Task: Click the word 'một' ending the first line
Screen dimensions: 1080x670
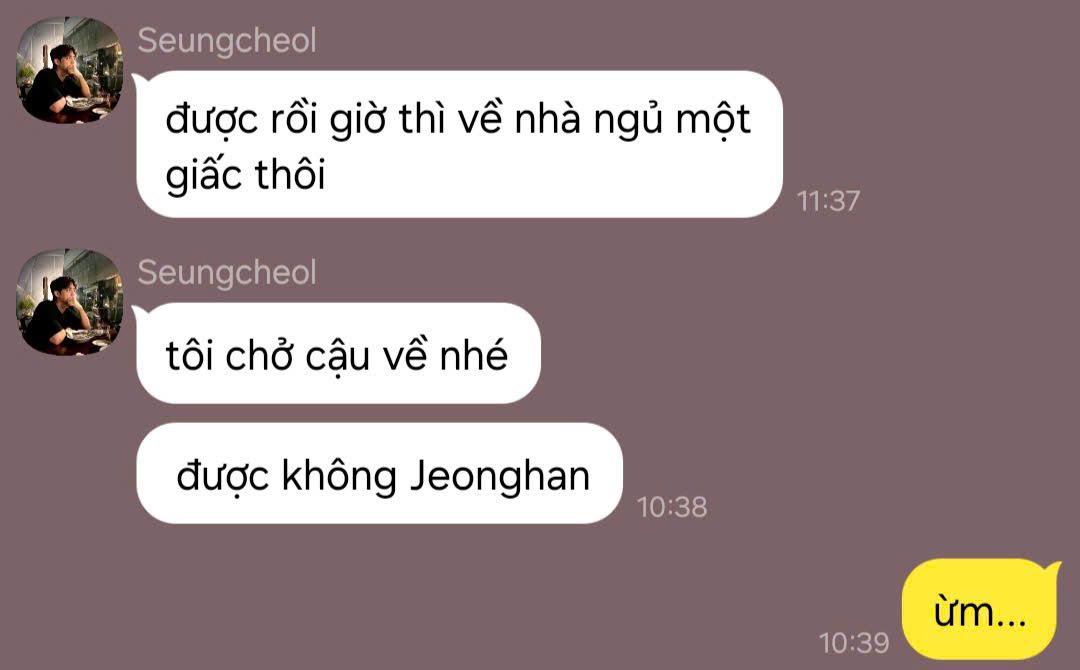Action: (712, 120)
